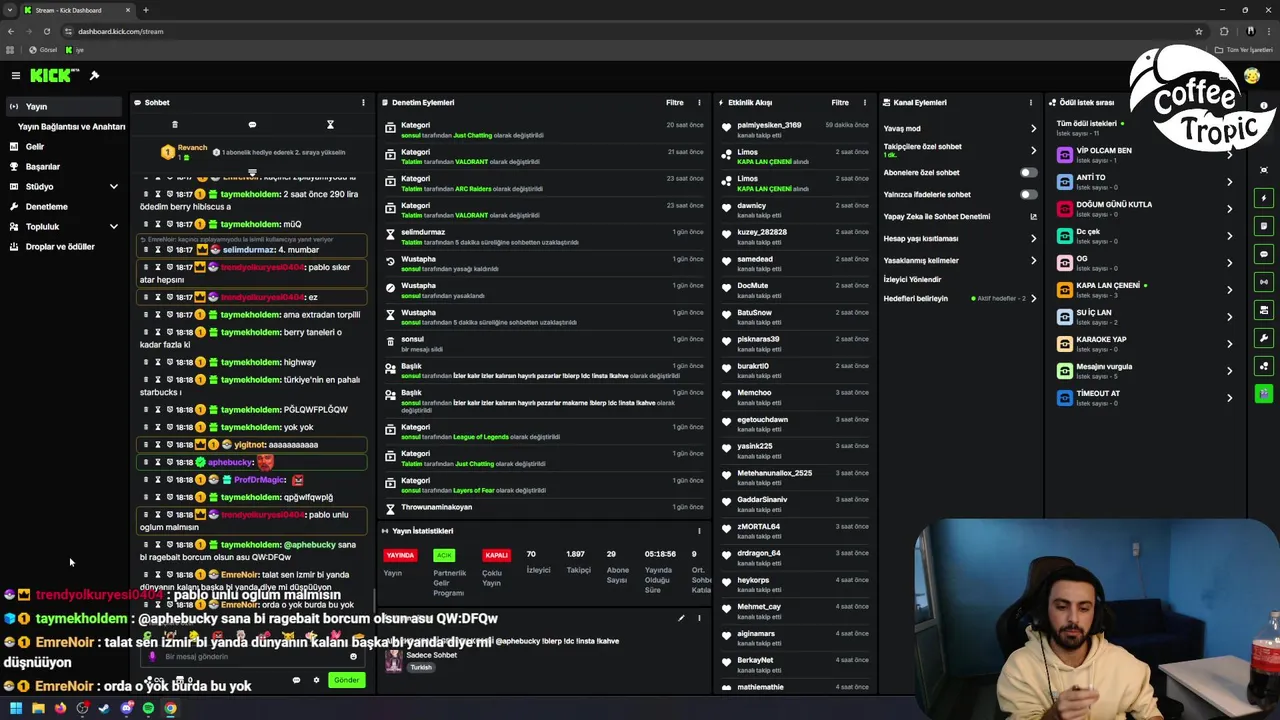Open Etkinlik Akışı three-dot options menu
The width and height of the screenshot is (1280, 720).
(865, 102)
